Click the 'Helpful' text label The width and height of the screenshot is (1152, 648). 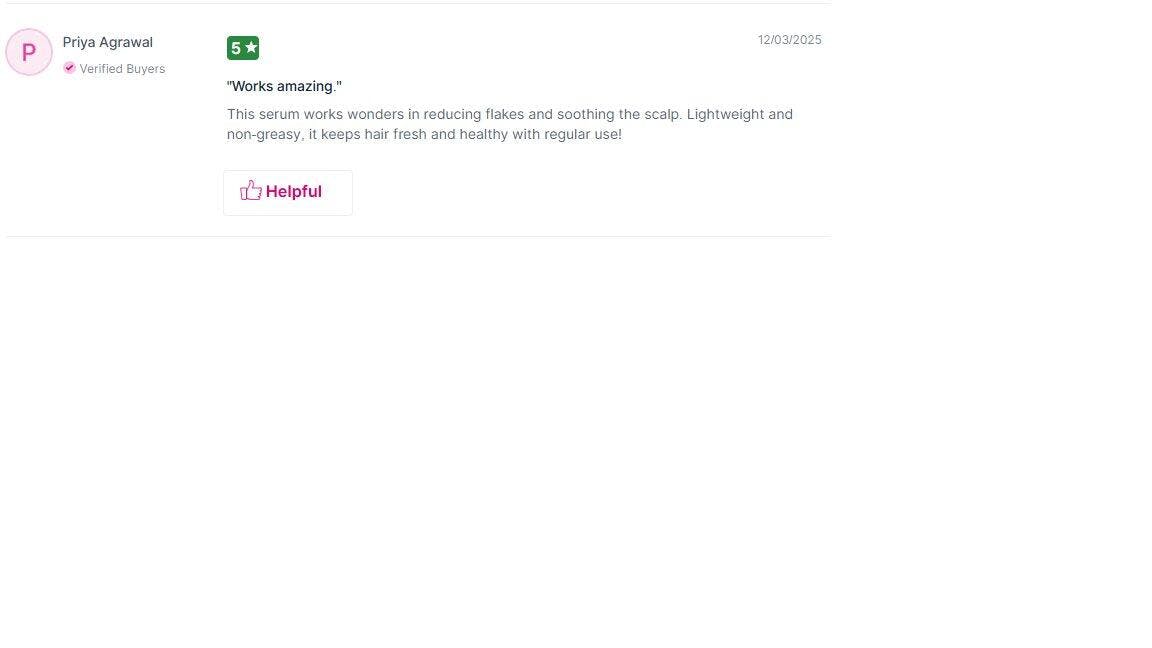[x=294, y=192]
